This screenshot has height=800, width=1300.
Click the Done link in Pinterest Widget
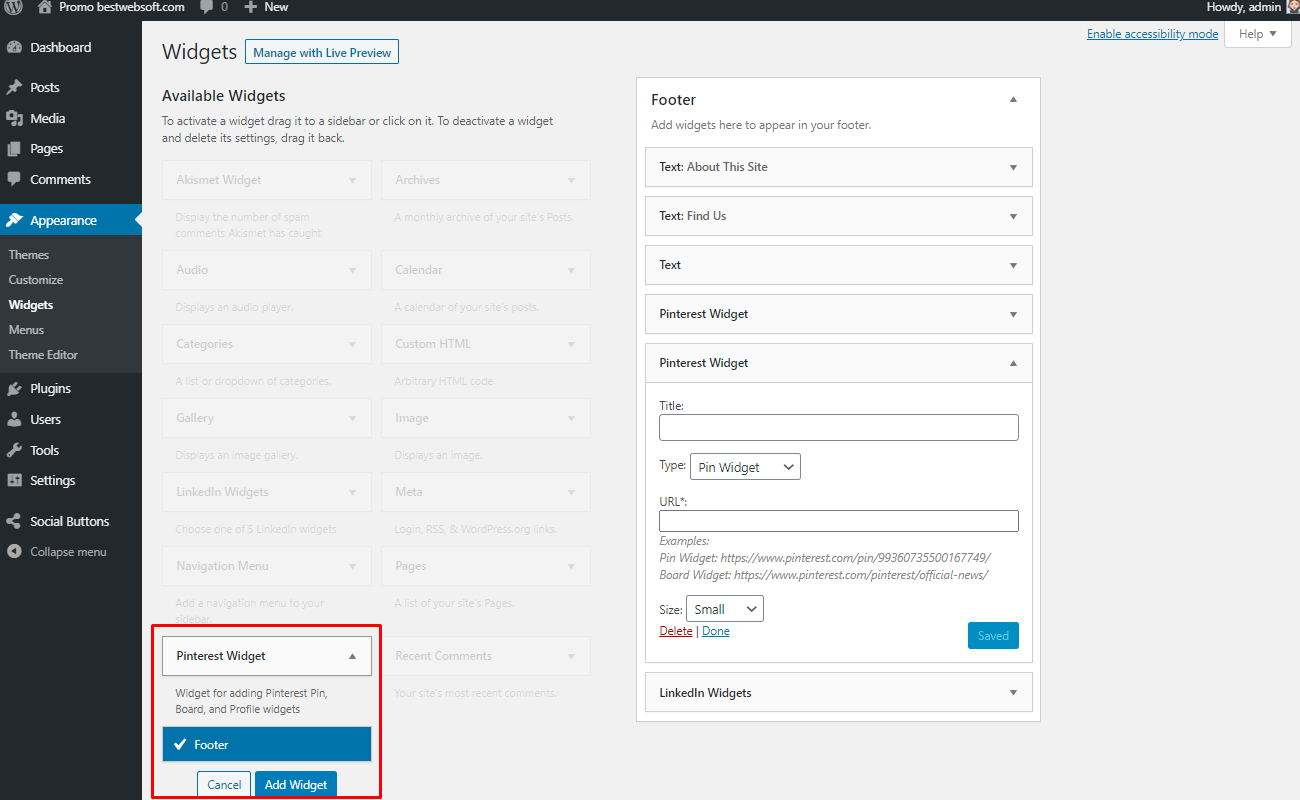point(716,632)
